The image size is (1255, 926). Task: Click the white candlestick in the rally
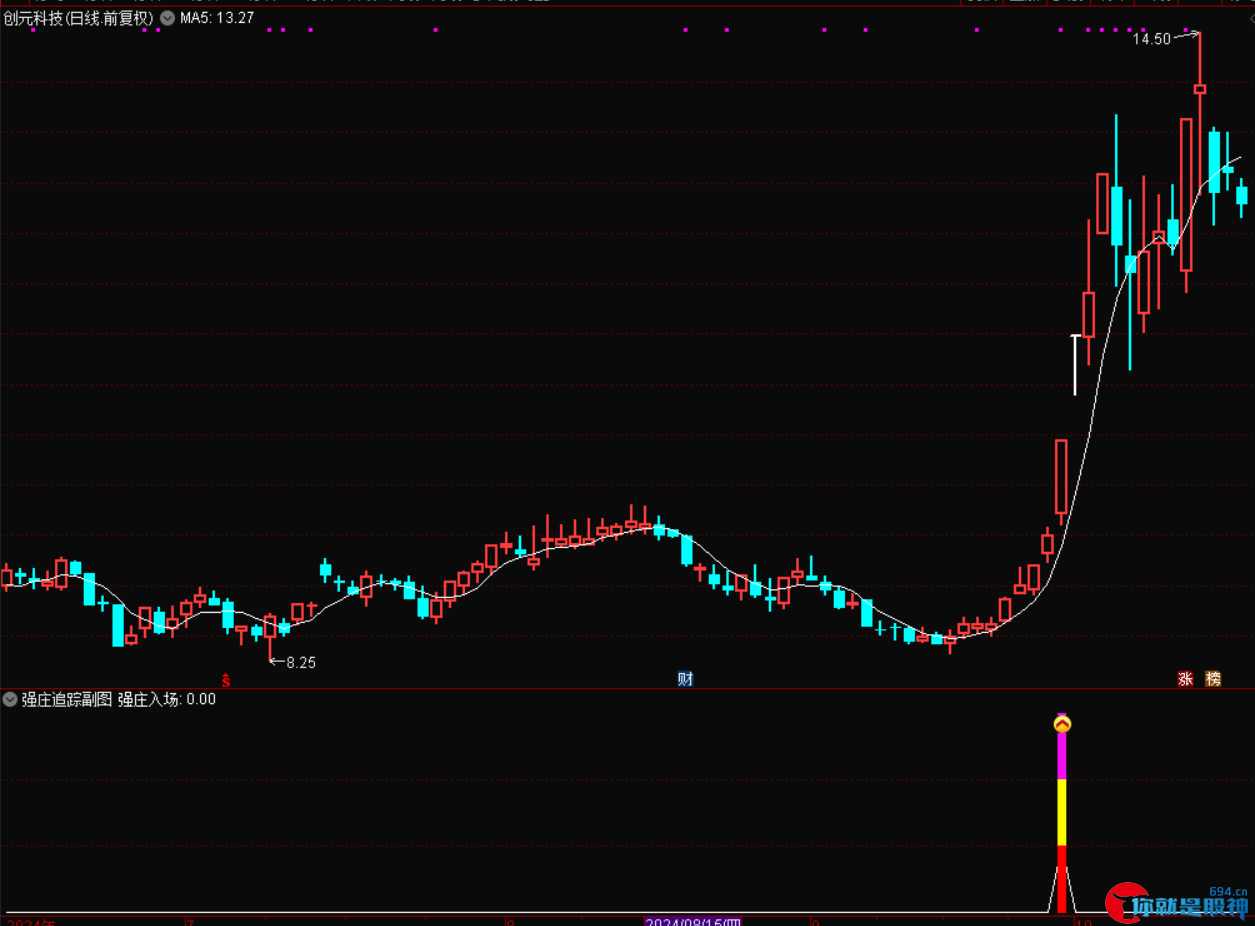pos(1076,364)
